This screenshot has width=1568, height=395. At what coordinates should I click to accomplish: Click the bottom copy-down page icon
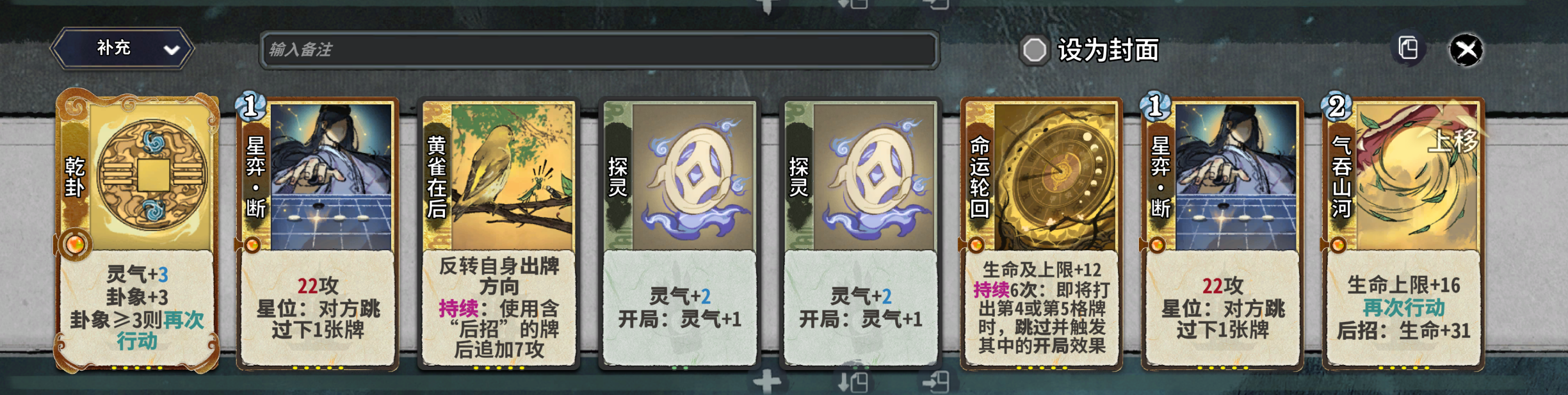[853, 382]
